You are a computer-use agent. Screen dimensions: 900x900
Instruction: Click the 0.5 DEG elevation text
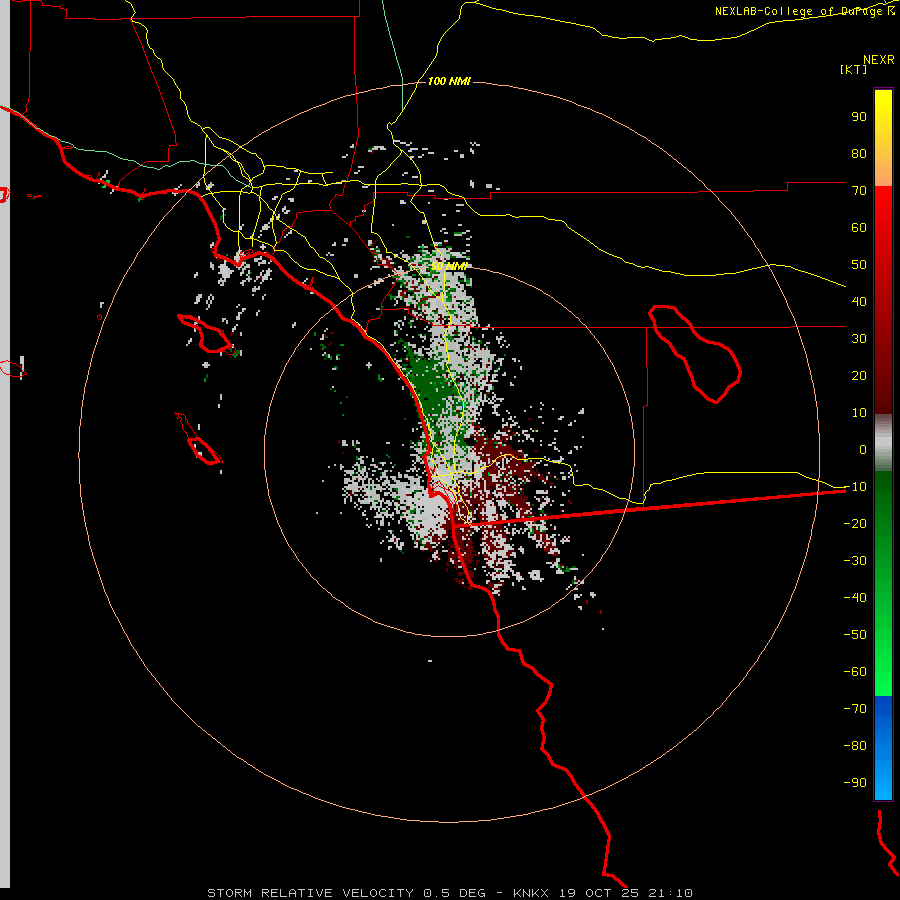click(455, 893)
